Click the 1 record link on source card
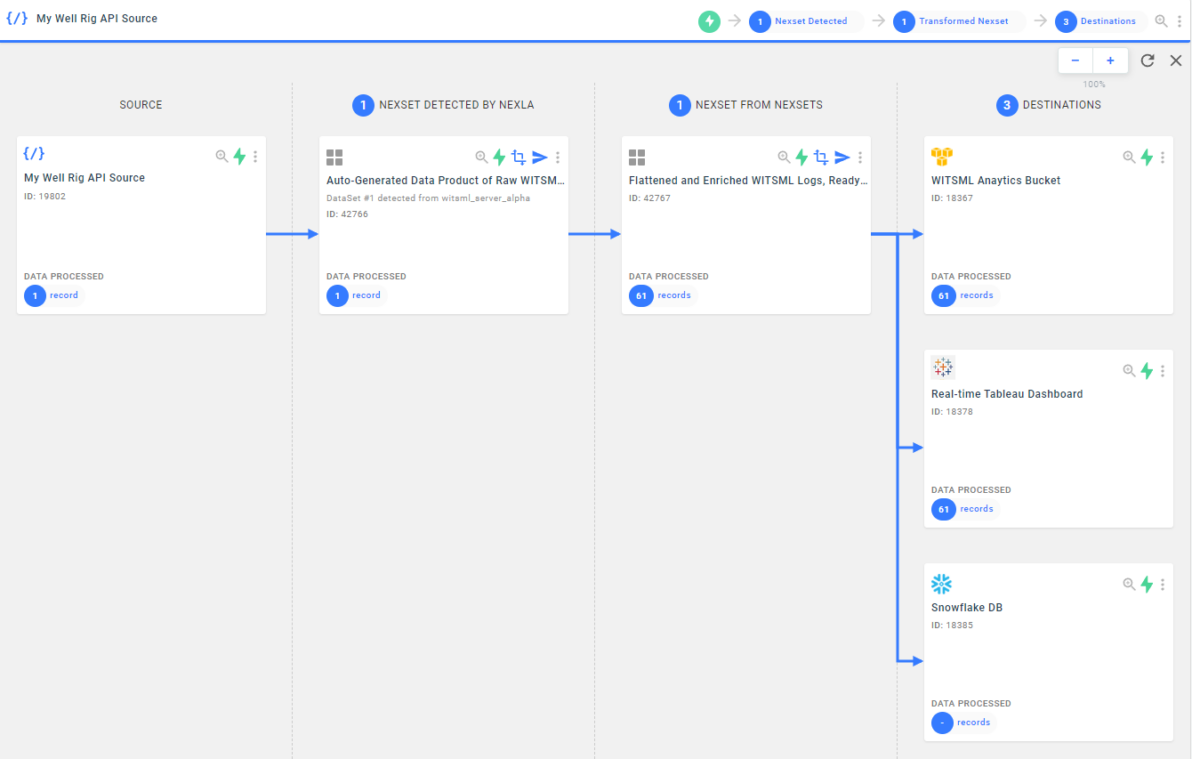Screen dimensions: 1192x759 (51, 295)
